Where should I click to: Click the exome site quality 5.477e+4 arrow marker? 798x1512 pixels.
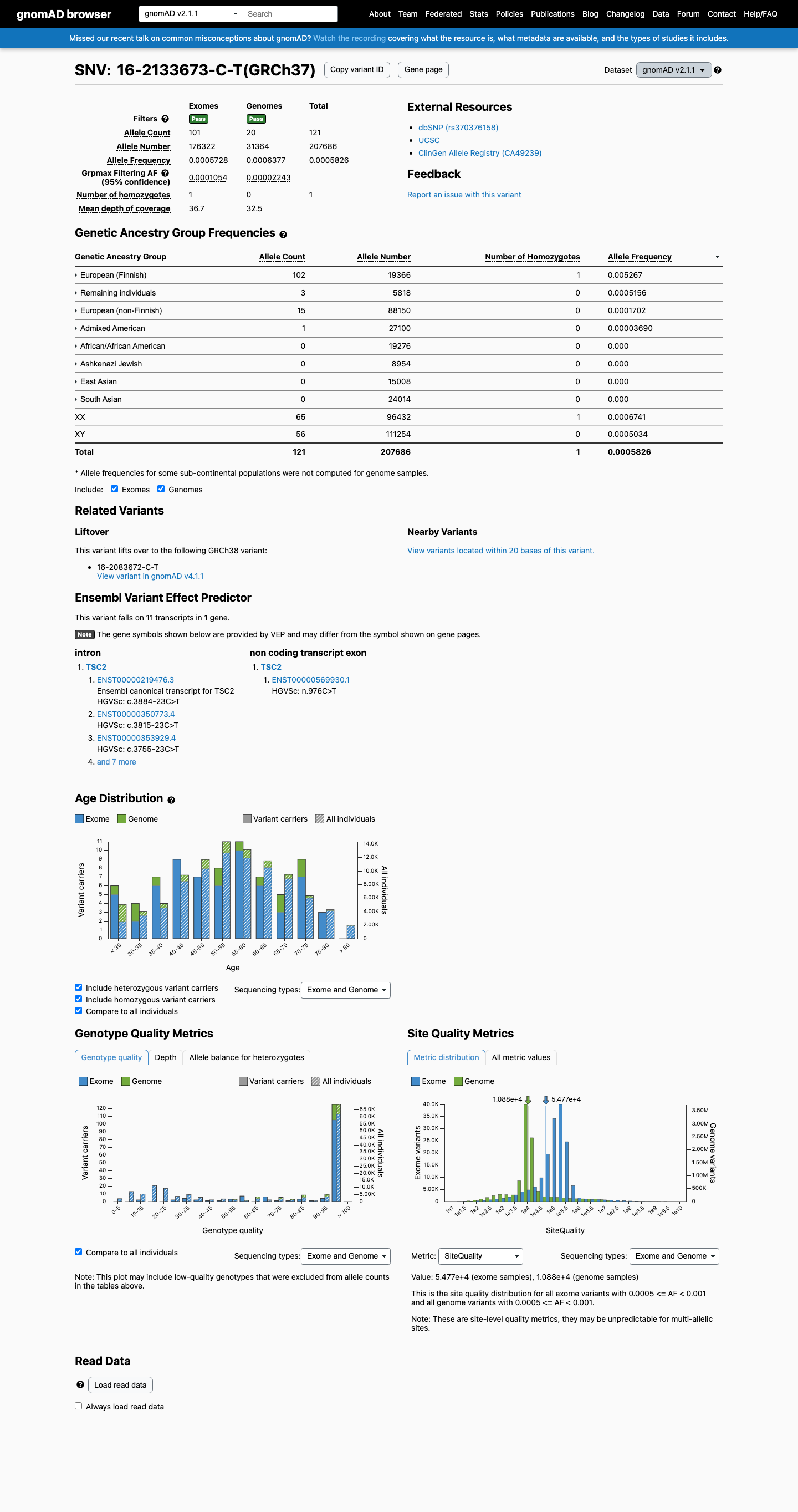[x=546, y=1100]
